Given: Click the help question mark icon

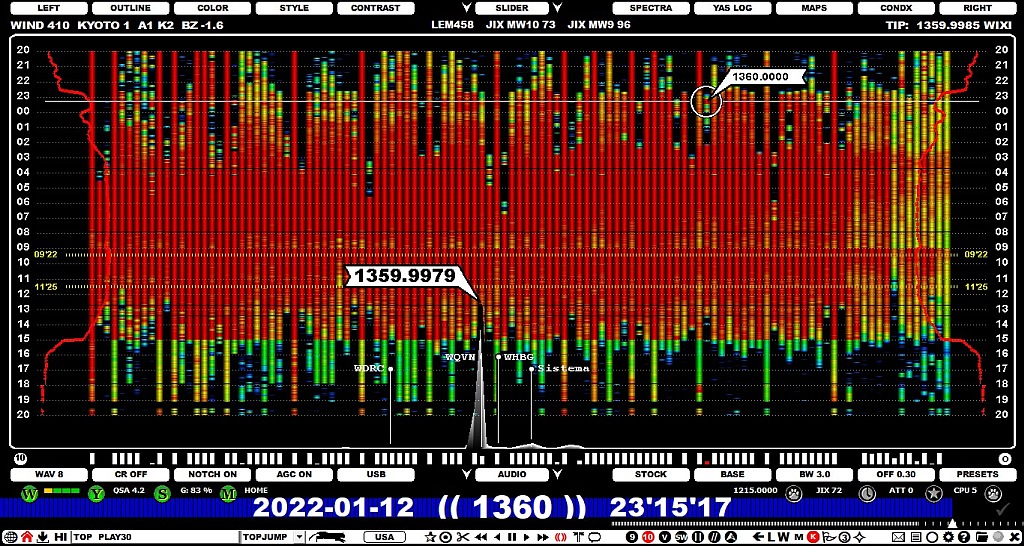Looking at the screenshot, I should (964, 537).
